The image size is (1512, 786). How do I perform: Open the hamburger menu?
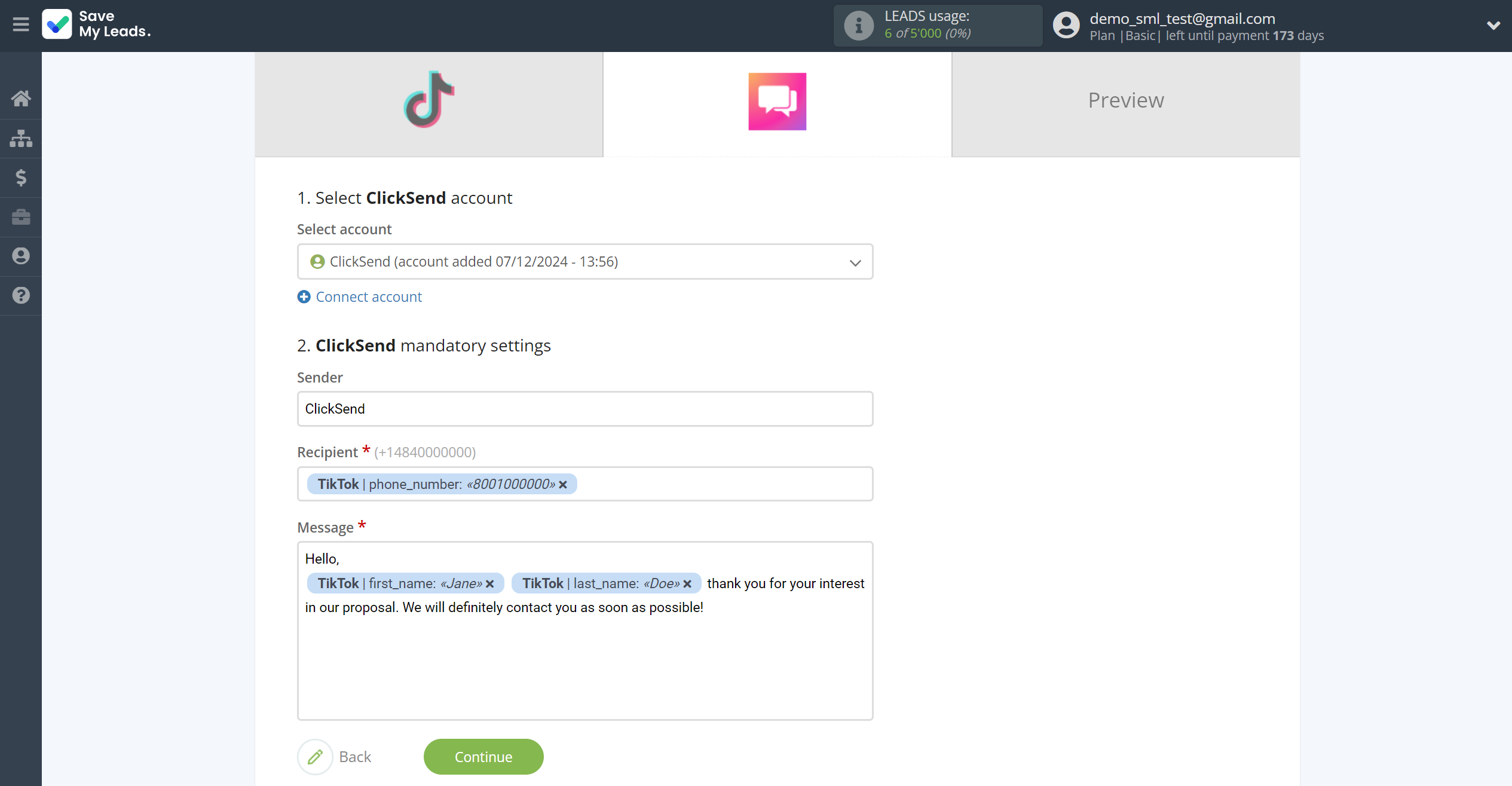[21, 25]
